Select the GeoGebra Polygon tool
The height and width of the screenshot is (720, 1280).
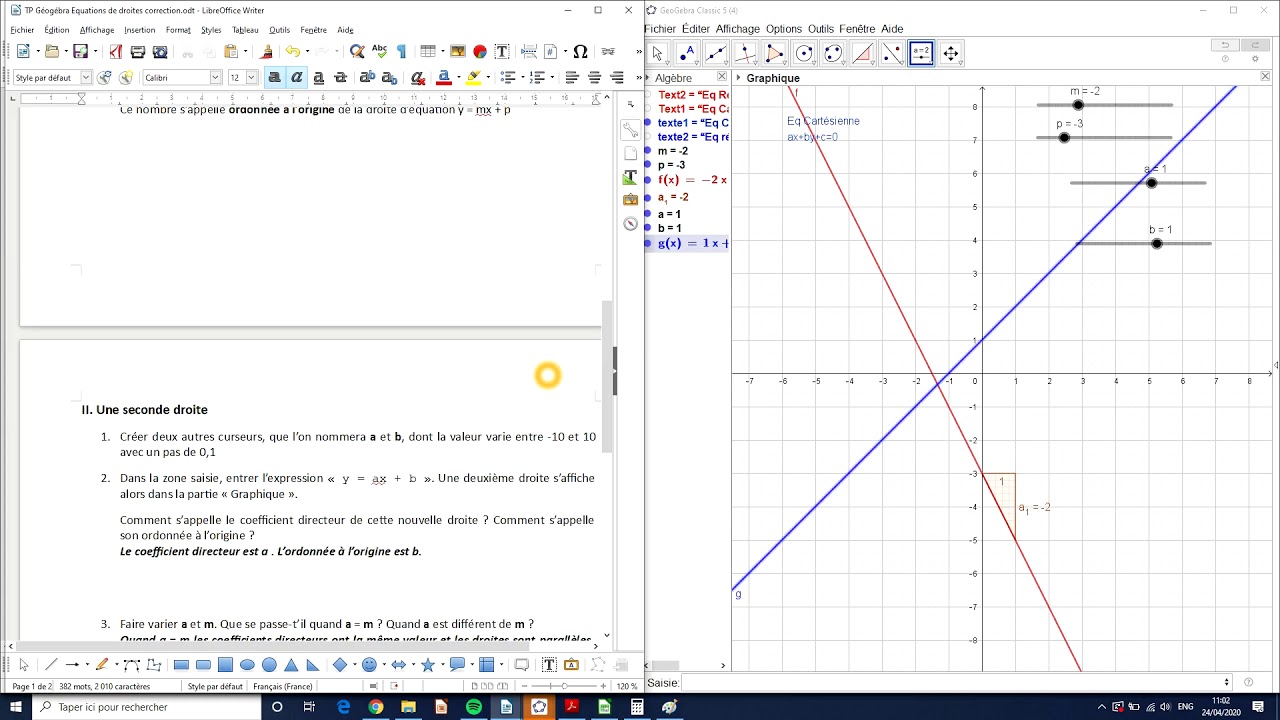point(774,54)
